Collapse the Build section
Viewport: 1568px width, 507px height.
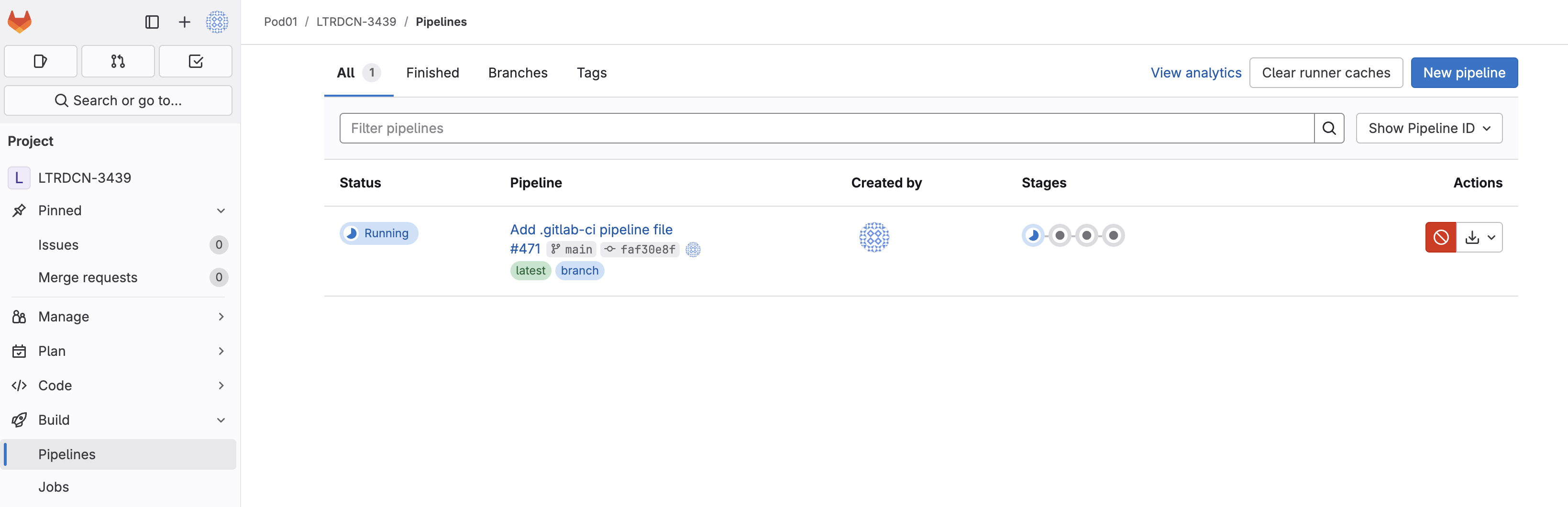click(221, 420)
